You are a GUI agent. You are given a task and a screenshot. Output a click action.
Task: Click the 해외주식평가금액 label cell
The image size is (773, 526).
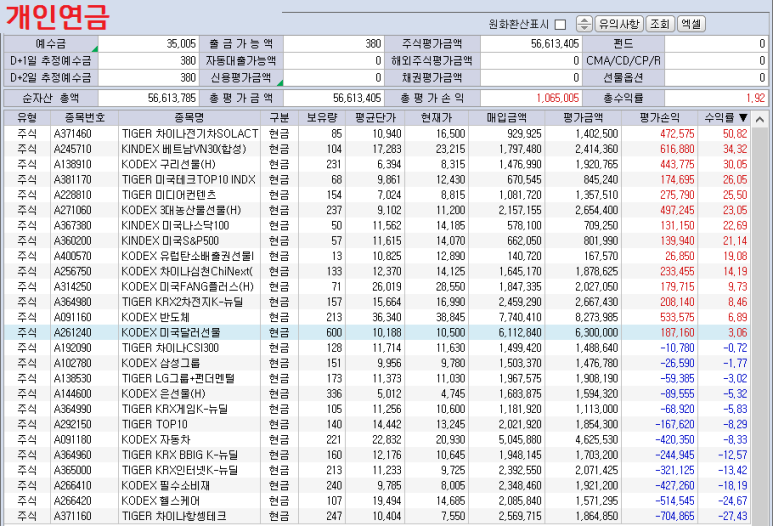coord(432,61)
